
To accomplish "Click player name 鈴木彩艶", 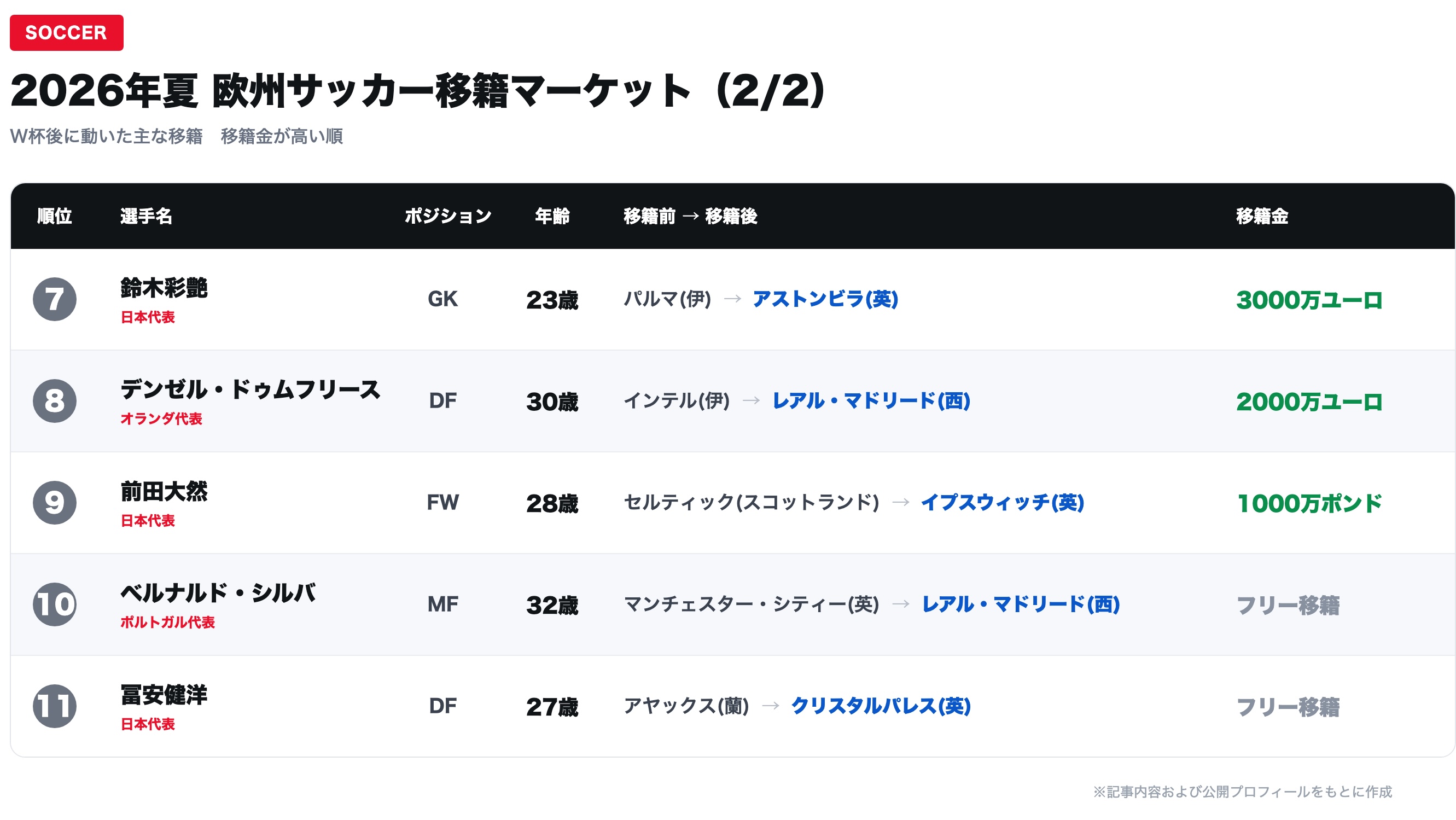I will [164, 288].
